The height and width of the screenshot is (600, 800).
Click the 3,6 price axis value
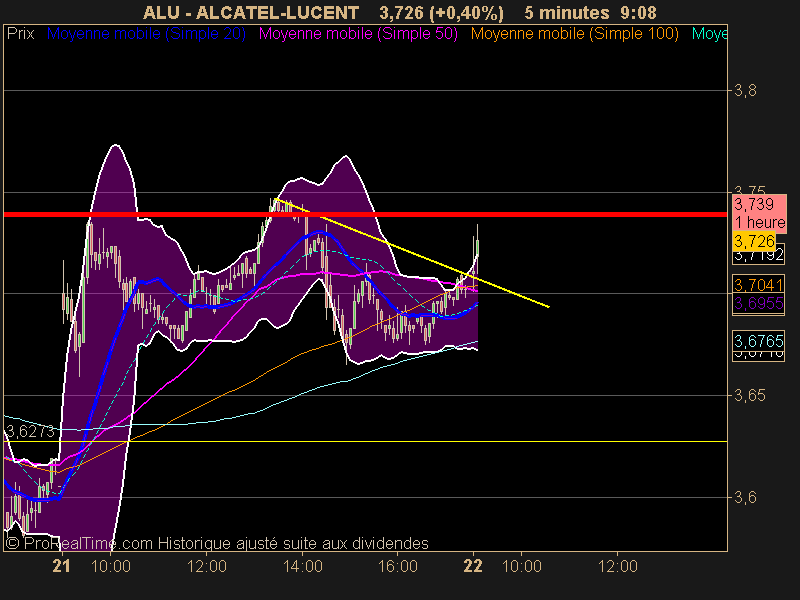click(x=745, y=497)
